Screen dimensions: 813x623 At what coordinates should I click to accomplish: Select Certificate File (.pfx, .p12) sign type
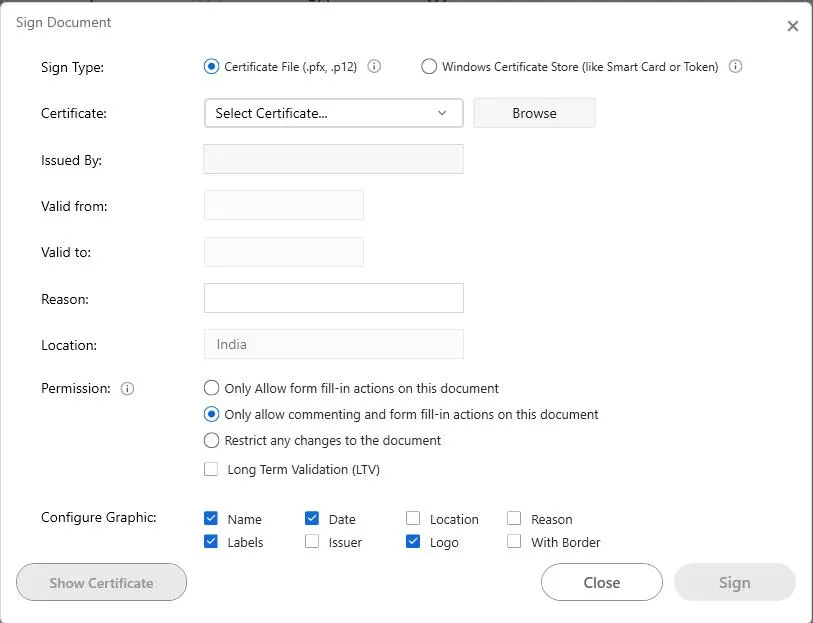(x=211, y=67)
